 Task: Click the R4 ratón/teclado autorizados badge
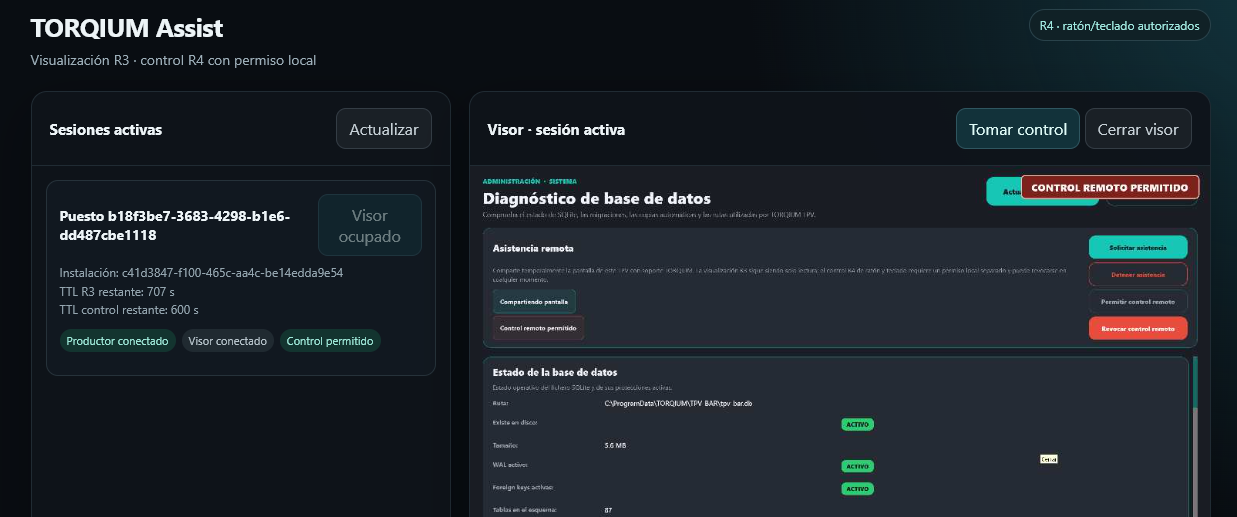(1120, 26)
